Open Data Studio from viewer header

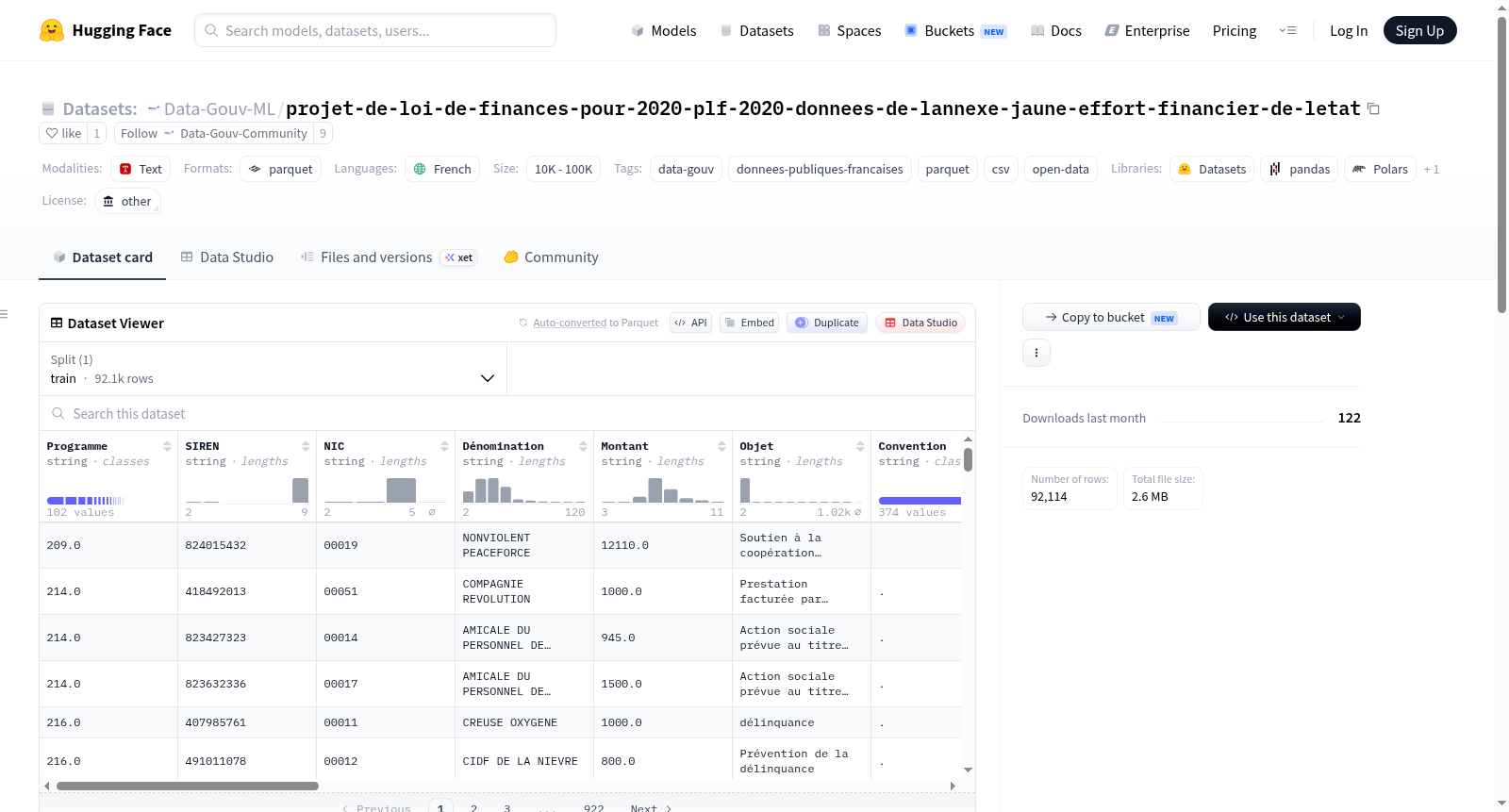pyautogui.click(x=920, y=323)
